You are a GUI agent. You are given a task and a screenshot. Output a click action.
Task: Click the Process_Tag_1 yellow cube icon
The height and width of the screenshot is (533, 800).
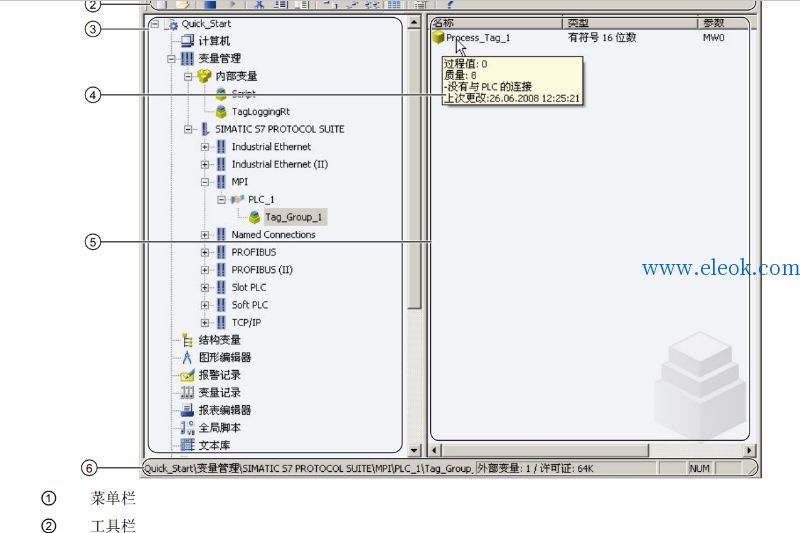438,37
